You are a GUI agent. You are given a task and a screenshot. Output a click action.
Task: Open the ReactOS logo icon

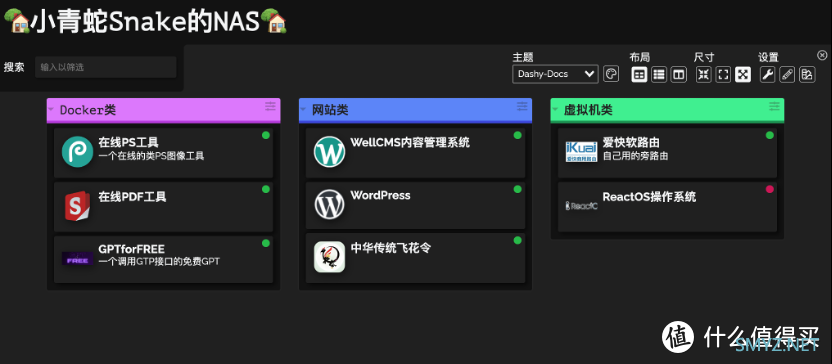581,206
